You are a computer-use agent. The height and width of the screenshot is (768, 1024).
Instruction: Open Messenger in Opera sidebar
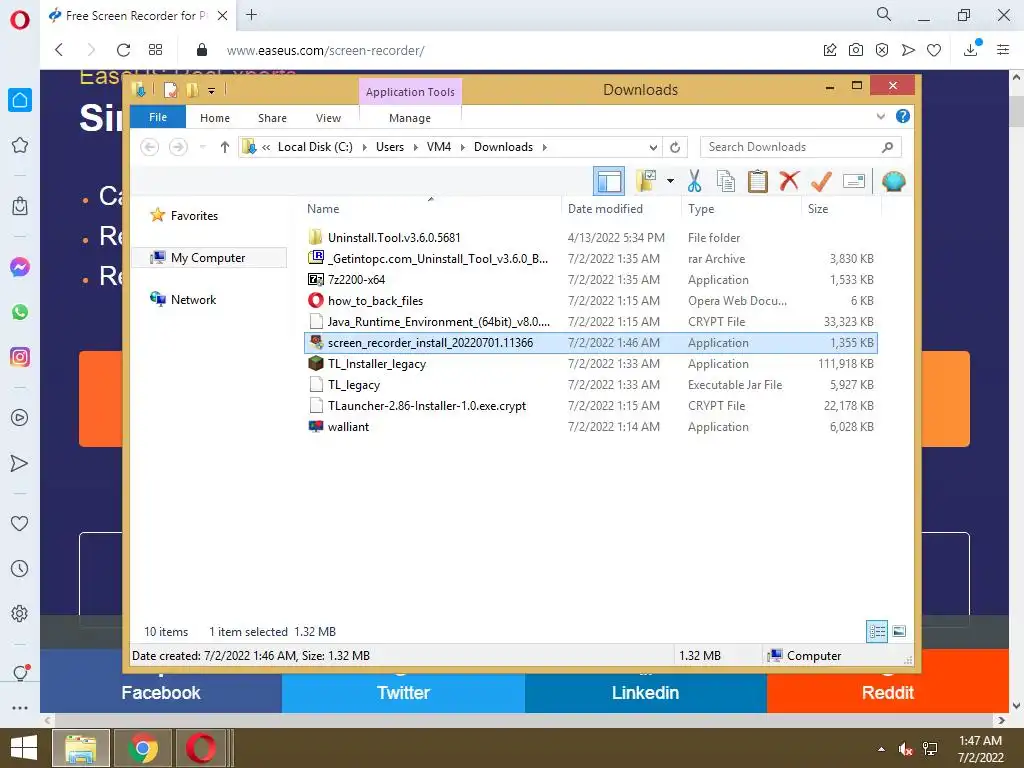(20, 267)
